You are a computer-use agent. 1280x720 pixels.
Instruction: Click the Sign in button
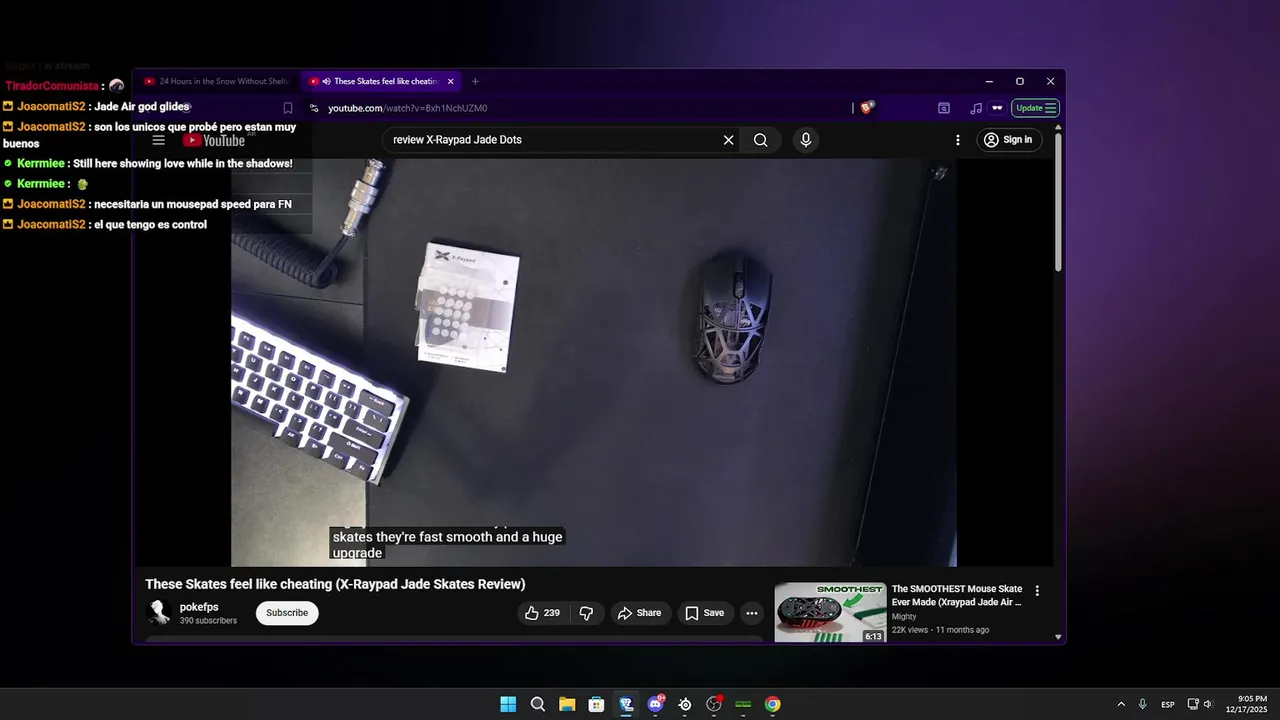(x=1009, y=140)
